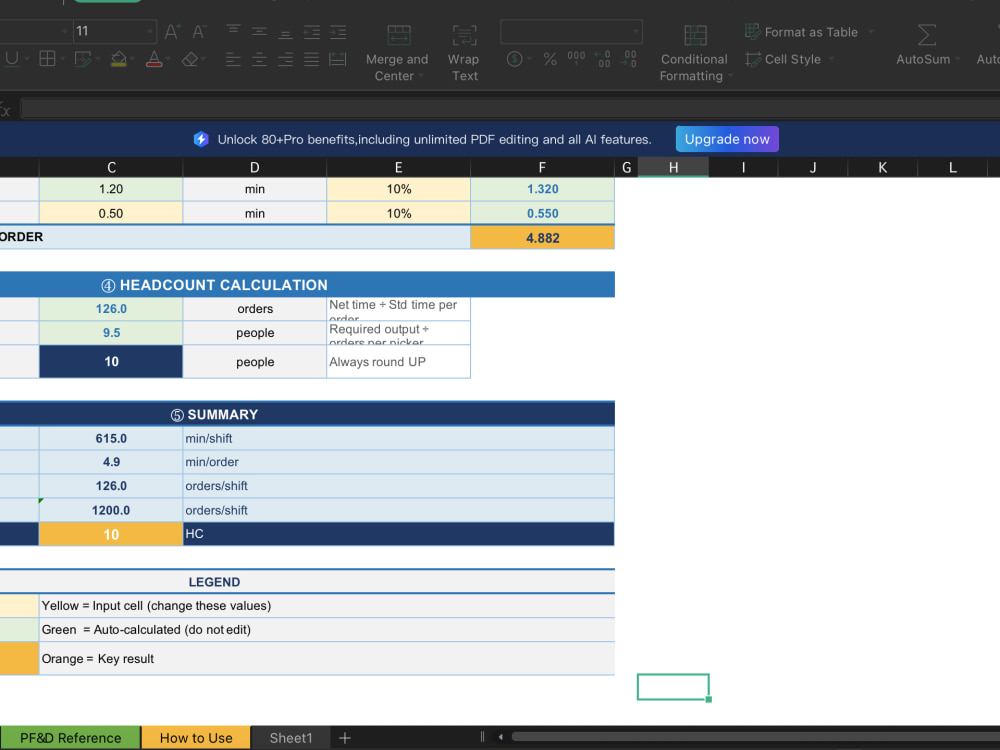This screenshot has width=1000, height=750.
Task: Decrease font size with the A- icon
Action: [200, 31]
